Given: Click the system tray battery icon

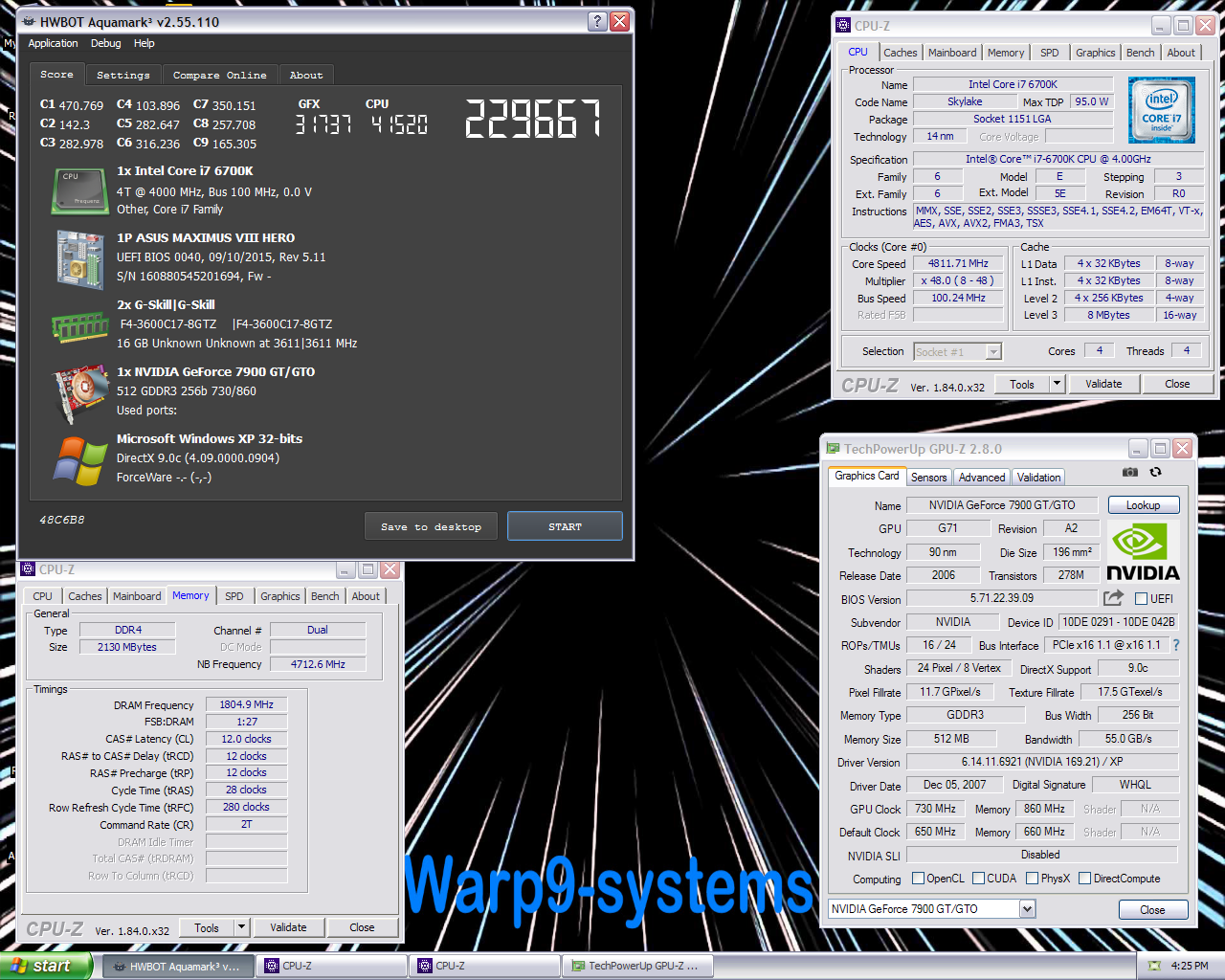Looking at the screenshot, I should pos(1153,966).
